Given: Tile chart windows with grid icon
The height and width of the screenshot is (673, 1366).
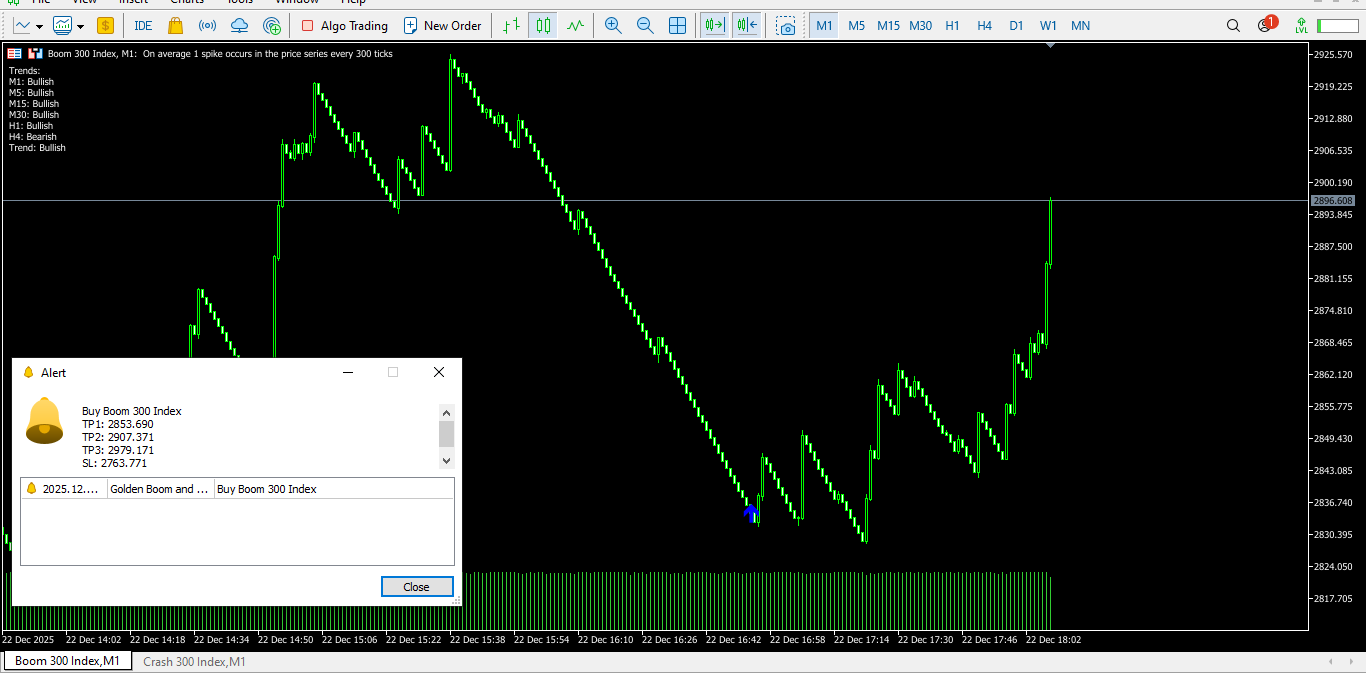Looking at the screenshot, I should coord(677,26).
